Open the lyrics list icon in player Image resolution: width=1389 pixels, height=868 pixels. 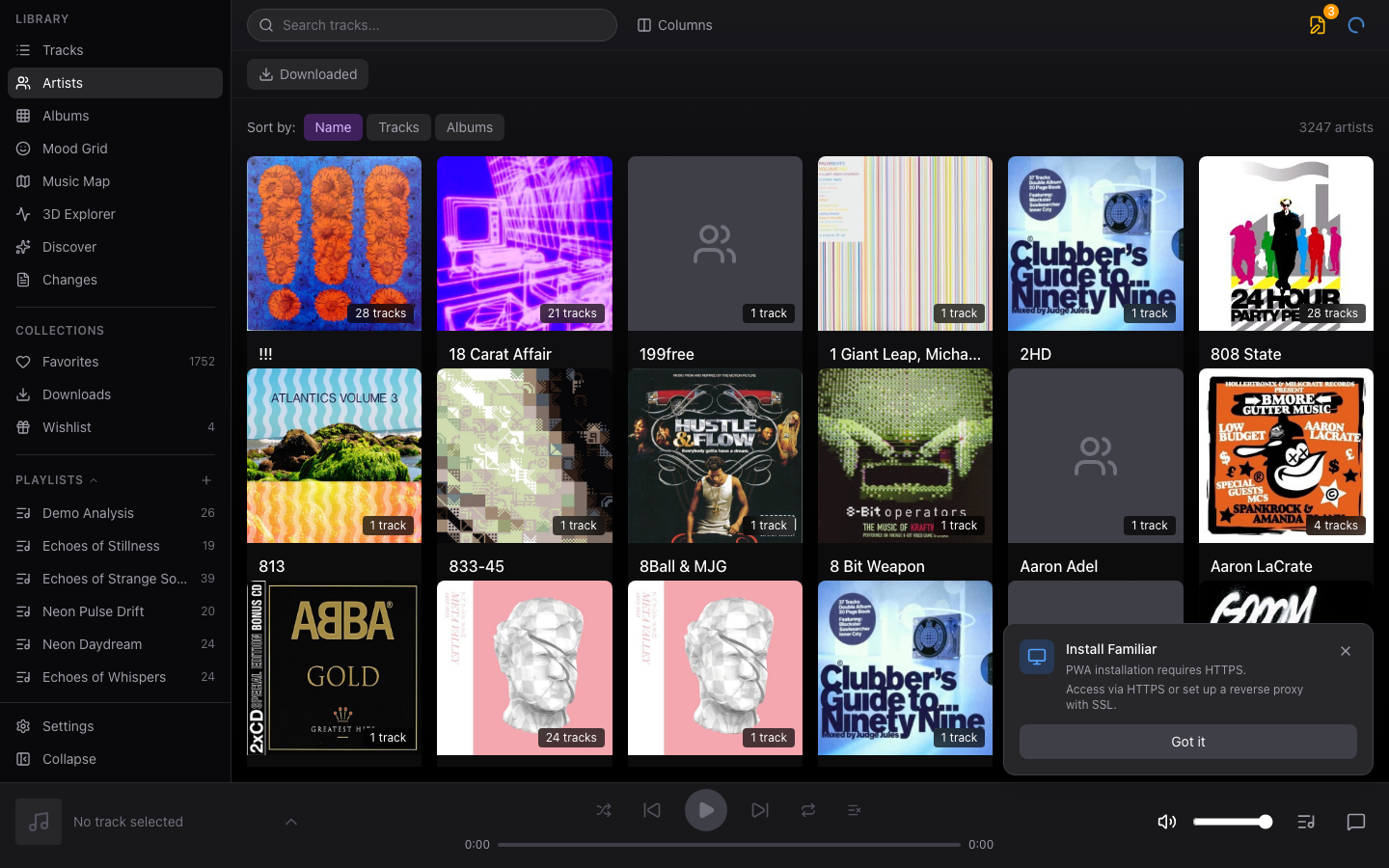(x=854, y=810)
